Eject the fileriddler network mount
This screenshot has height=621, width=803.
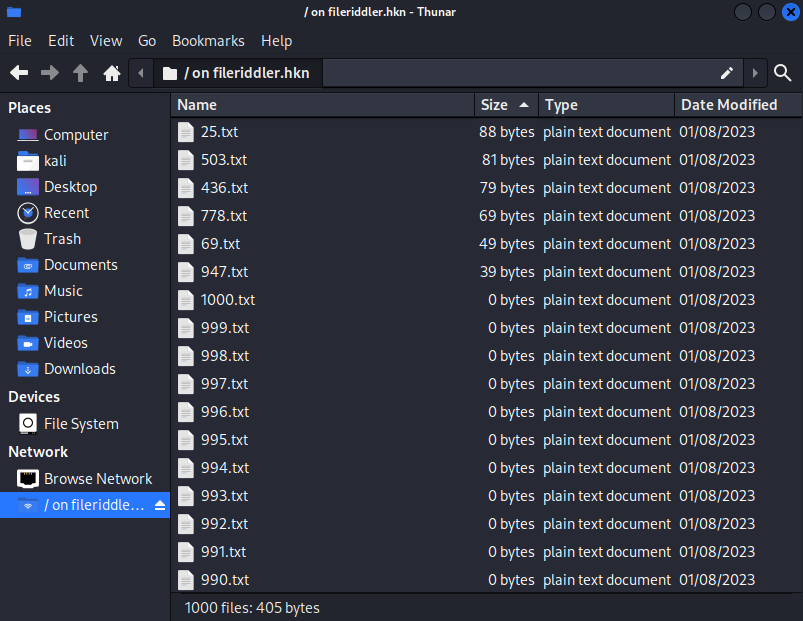[159, 505]
